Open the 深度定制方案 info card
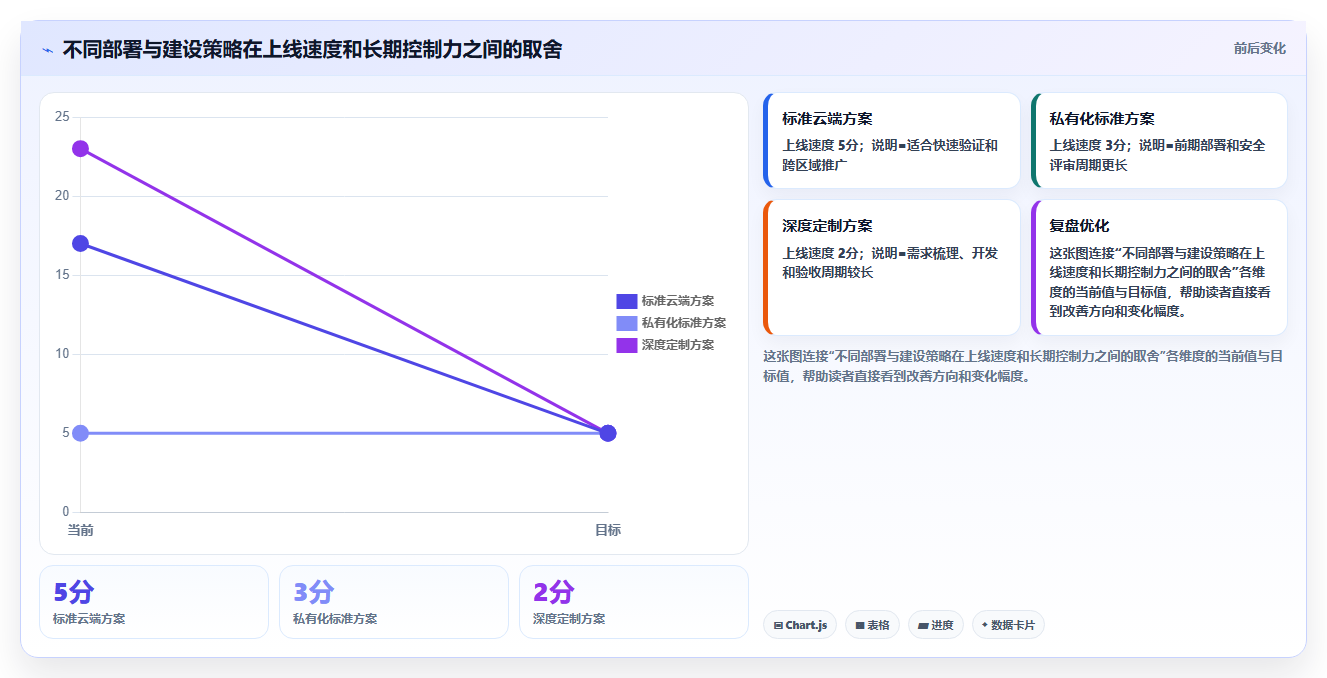Image resolution: width=1327 pixels, height=678 pixels. (x=891, y=268)
